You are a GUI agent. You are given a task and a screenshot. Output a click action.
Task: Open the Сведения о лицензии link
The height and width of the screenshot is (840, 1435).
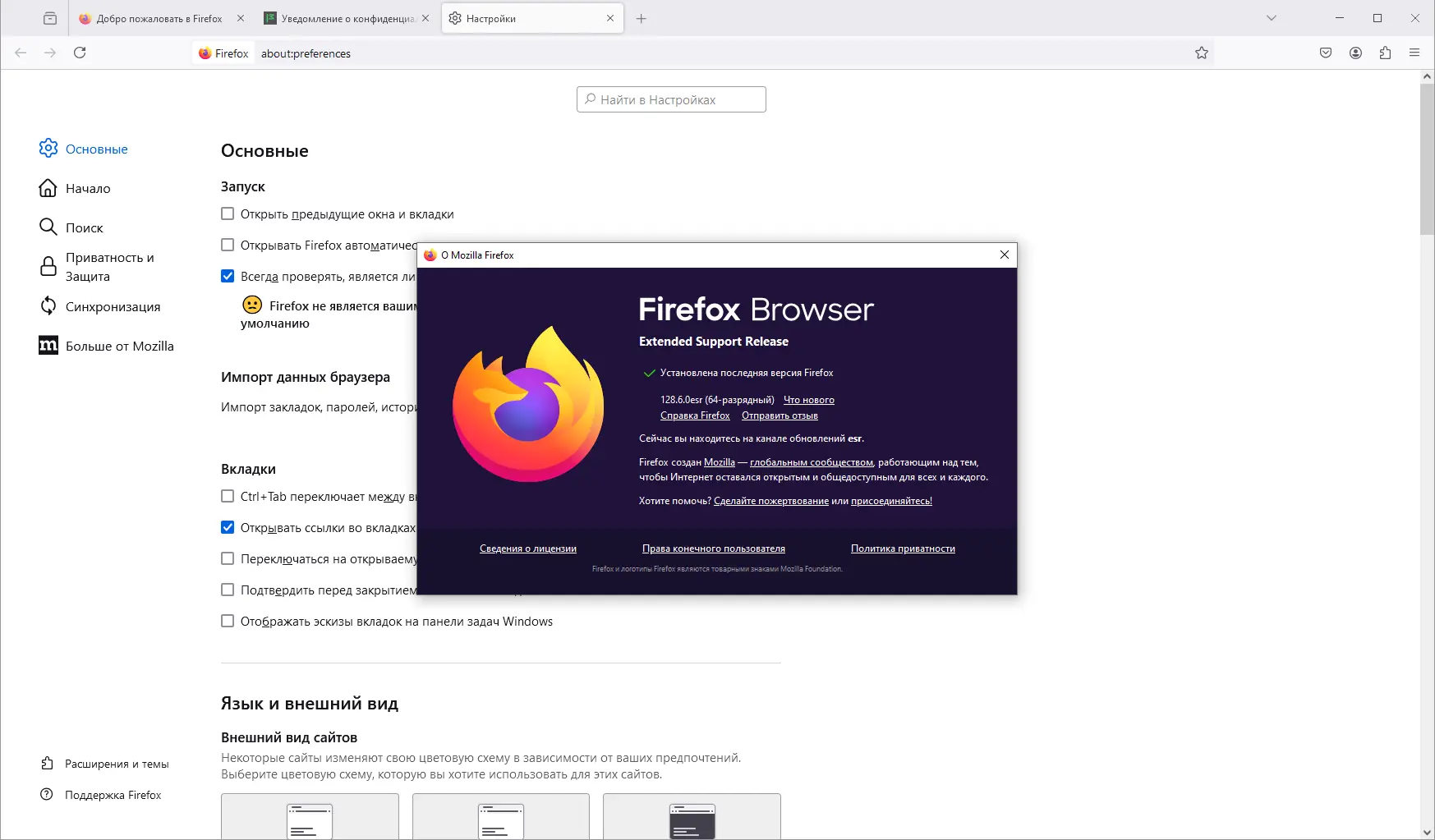coord(528,549)
